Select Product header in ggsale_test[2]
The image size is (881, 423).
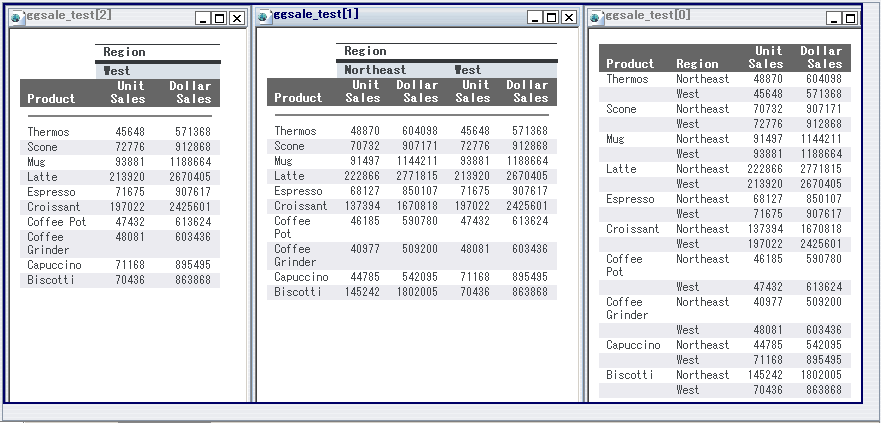[x=51, y=99]
